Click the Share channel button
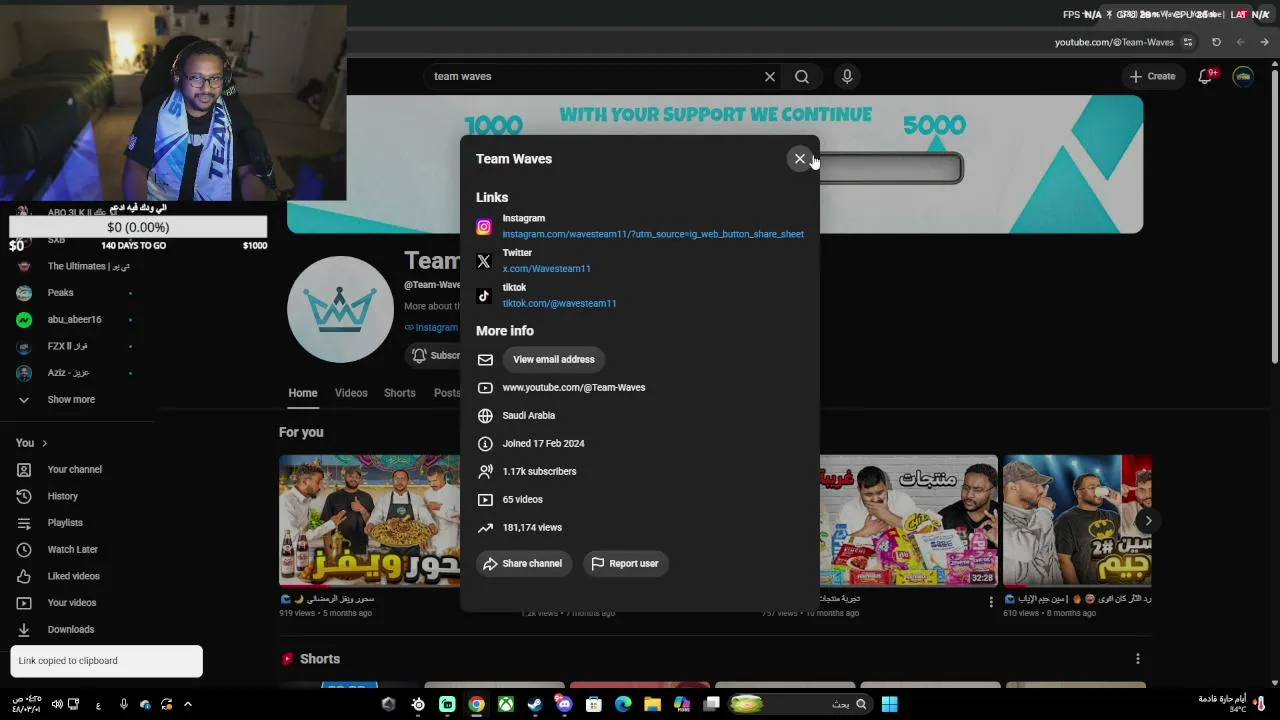The height and width of the screenshot is (720, 1280). [x=524, y=563]
